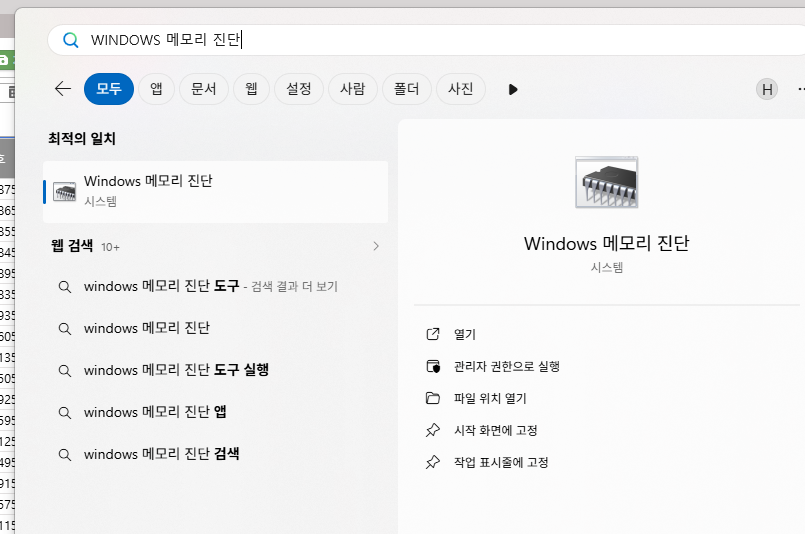Click the shield icon next to 관리자 권한으로 실행

(x=433, y=366)
